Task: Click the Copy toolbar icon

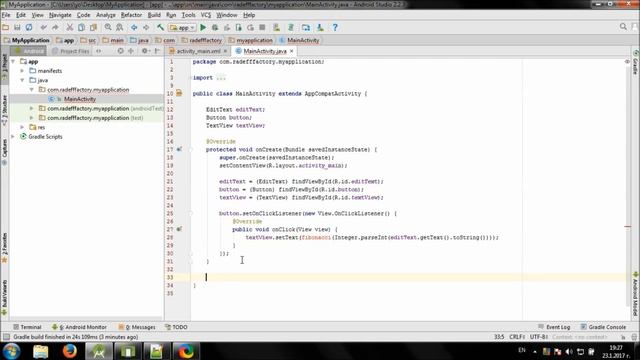Action: 82,27
